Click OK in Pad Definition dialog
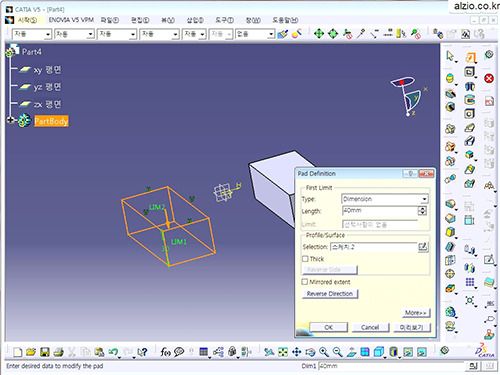The width and height of the screenshot is (500, 375). [329, 327]
